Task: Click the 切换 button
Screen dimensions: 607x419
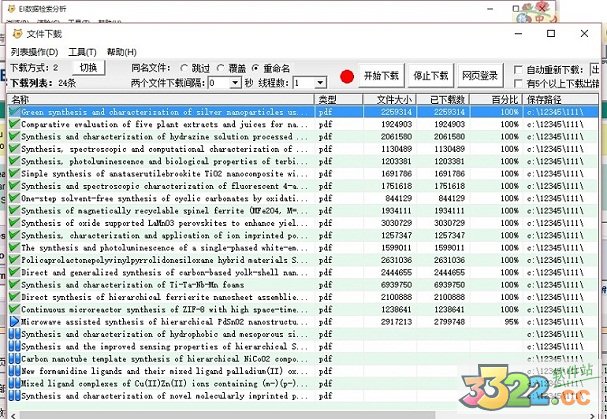Action: tap(89, 68)
